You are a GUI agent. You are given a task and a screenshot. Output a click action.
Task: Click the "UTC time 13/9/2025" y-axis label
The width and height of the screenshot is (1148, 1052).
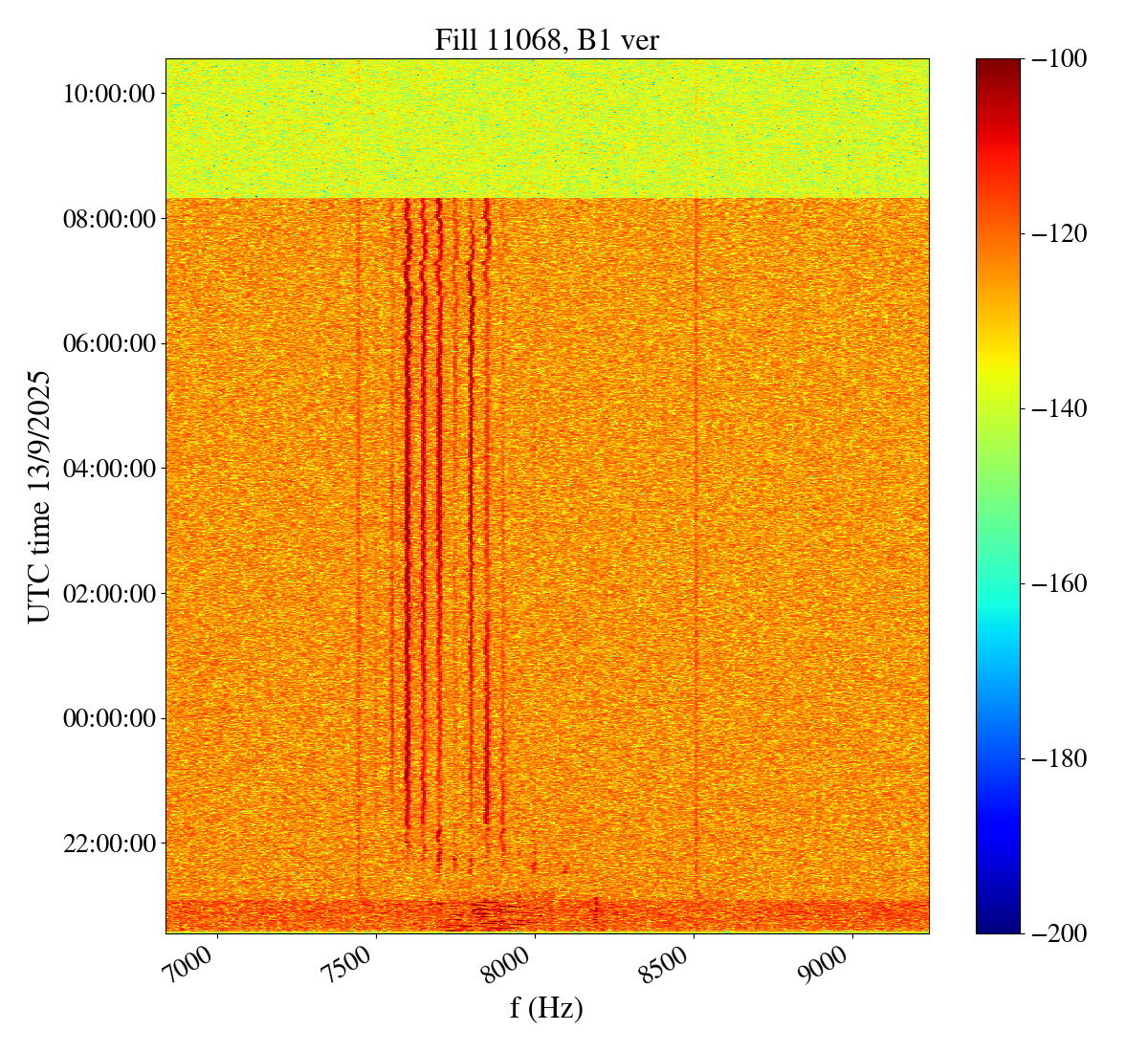click(x=39, y=496)
